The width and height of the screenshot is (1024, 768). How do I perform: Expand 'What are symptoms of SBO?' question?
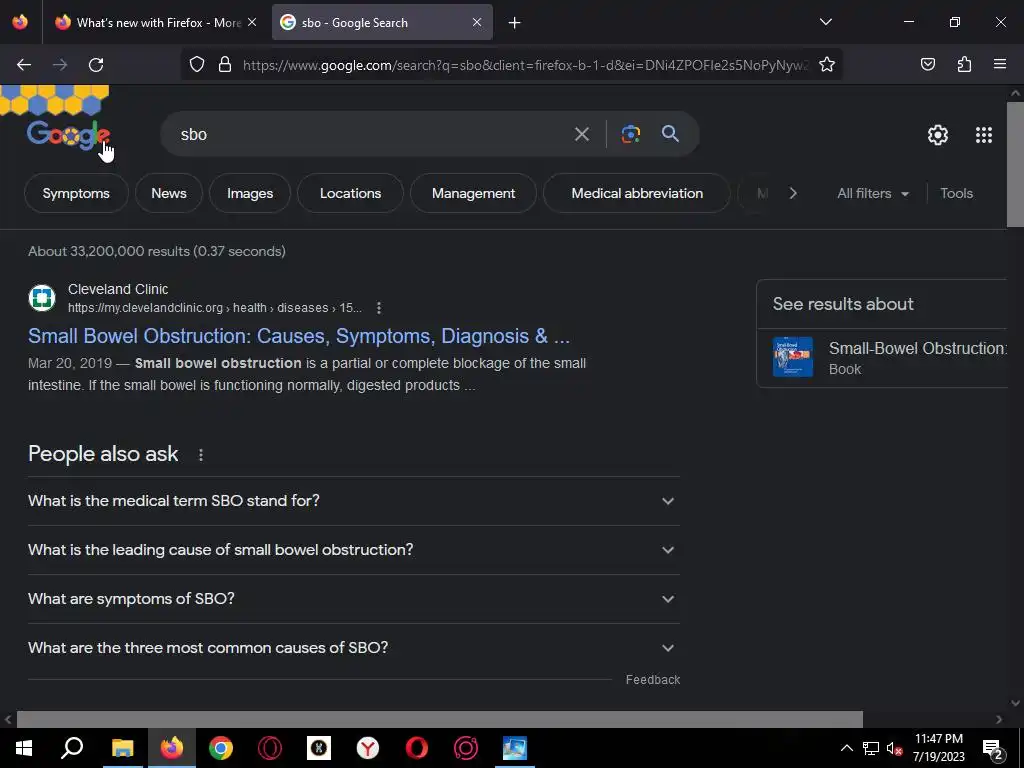point(354,599)
